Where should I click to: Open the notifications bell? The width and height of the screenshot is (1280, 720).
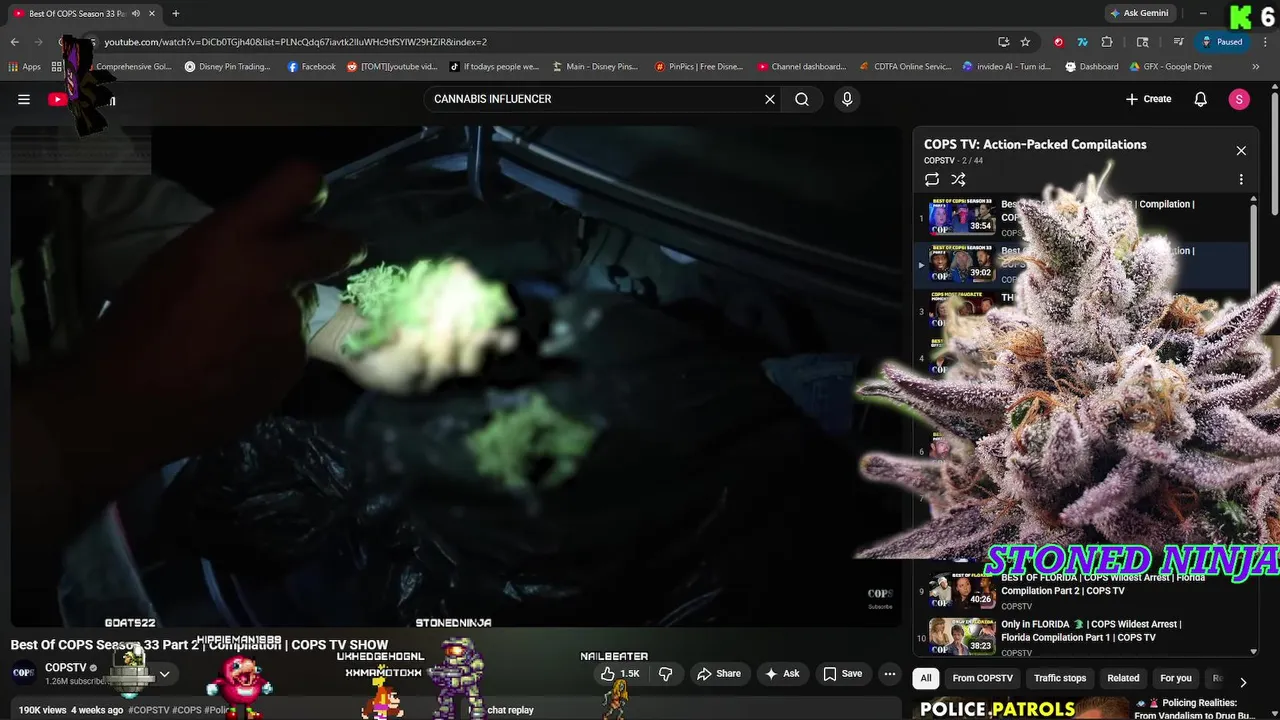[x=1201, y=99]
